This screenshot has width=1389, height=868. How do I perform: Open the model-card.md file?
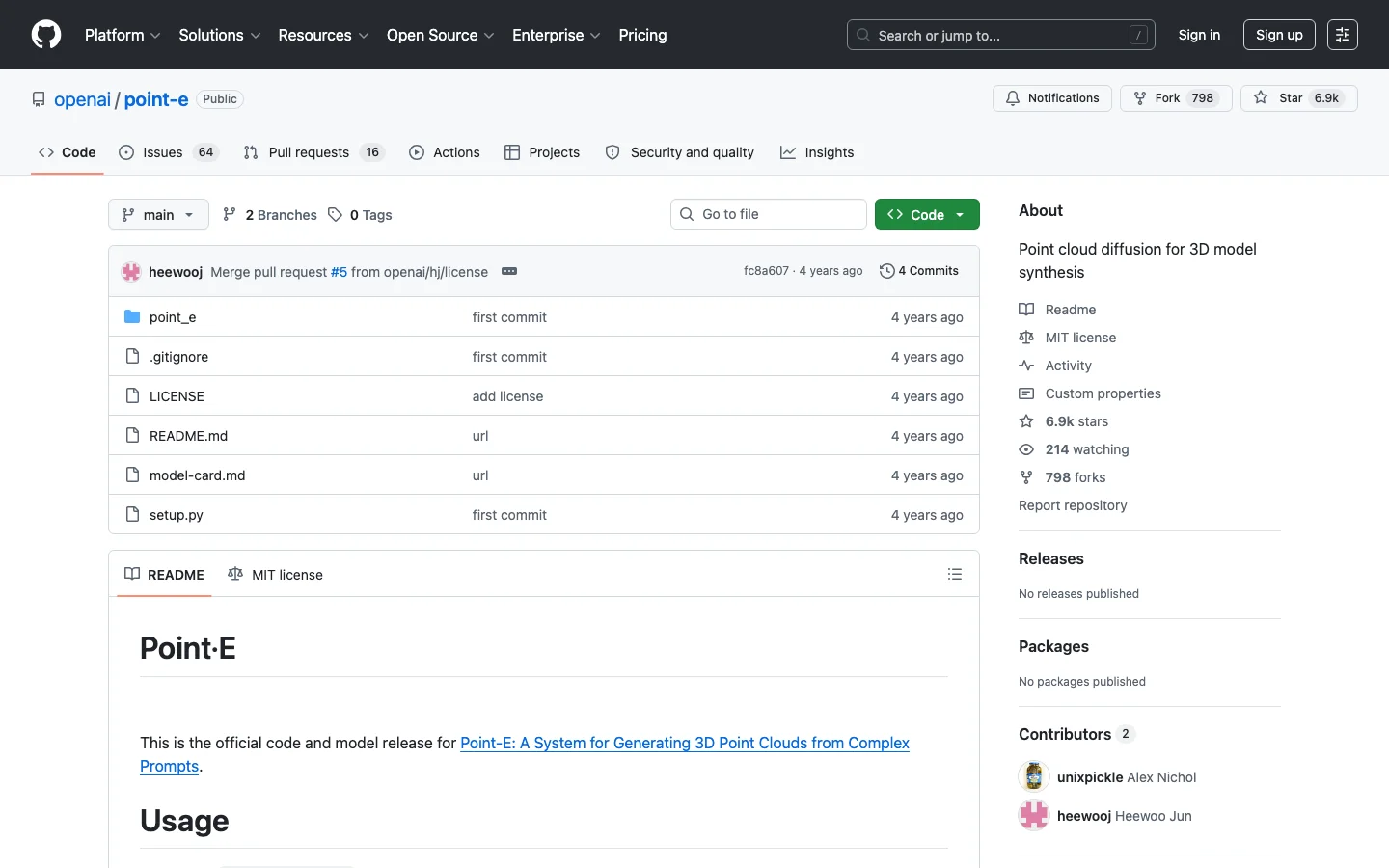(198, 475)
